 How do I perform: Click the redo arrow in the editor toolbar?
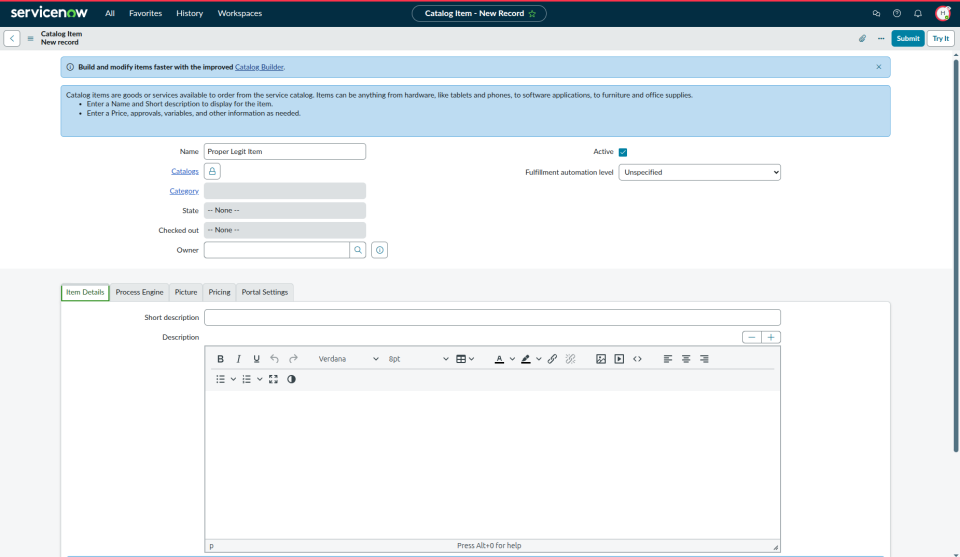click(x=293, y=359)
